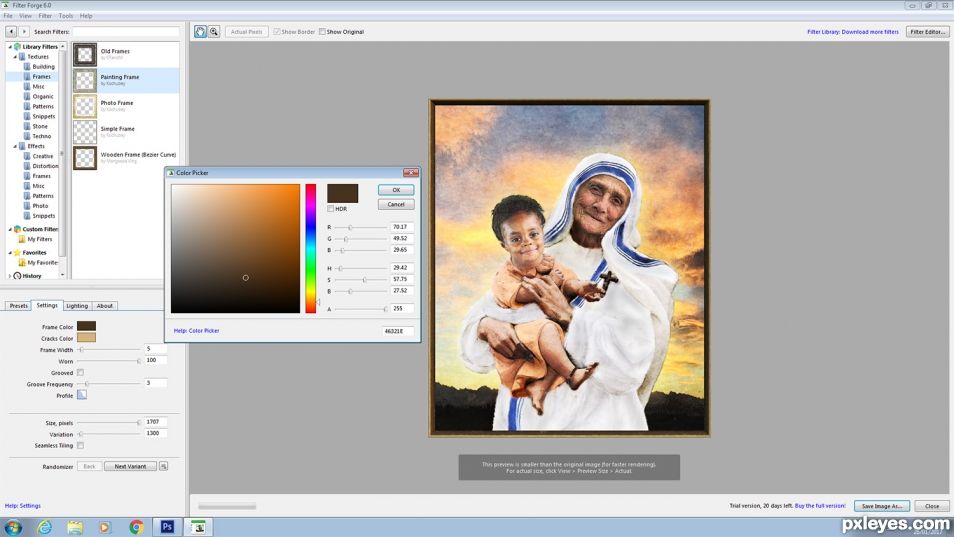Open the Tools menu
The height and width of the screenshot is (537, 954).
pos(66,16)
